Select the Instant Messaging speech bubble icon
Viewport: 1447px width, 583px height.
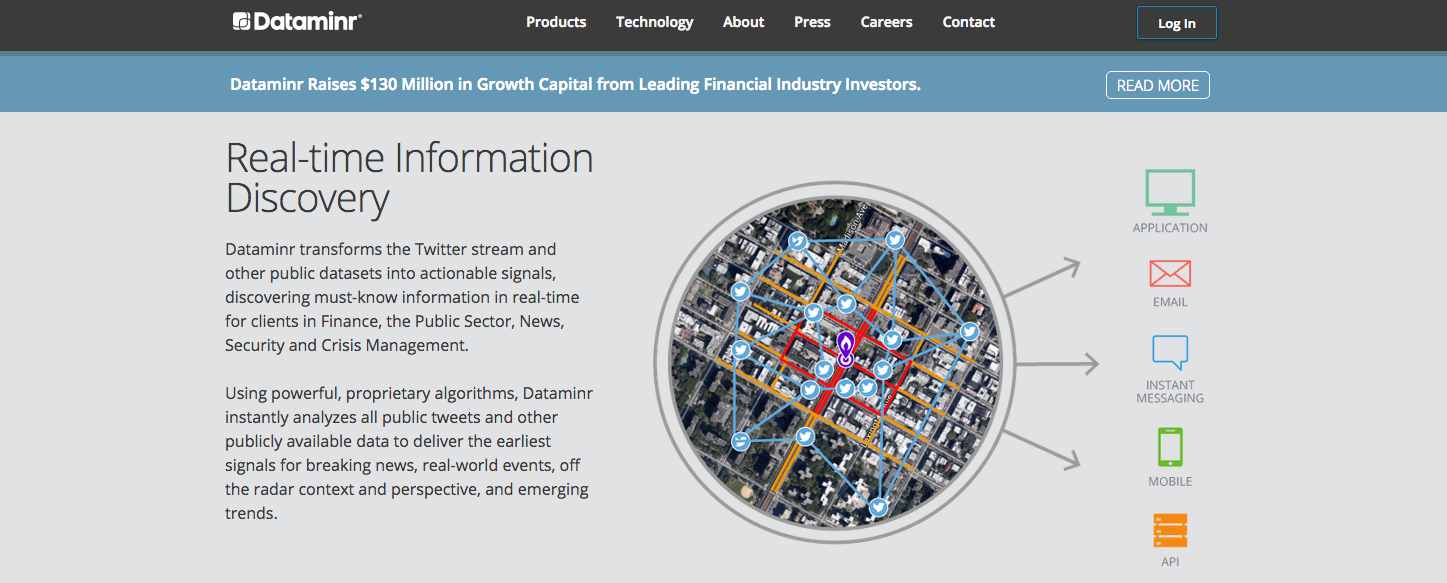point(1170,353)
